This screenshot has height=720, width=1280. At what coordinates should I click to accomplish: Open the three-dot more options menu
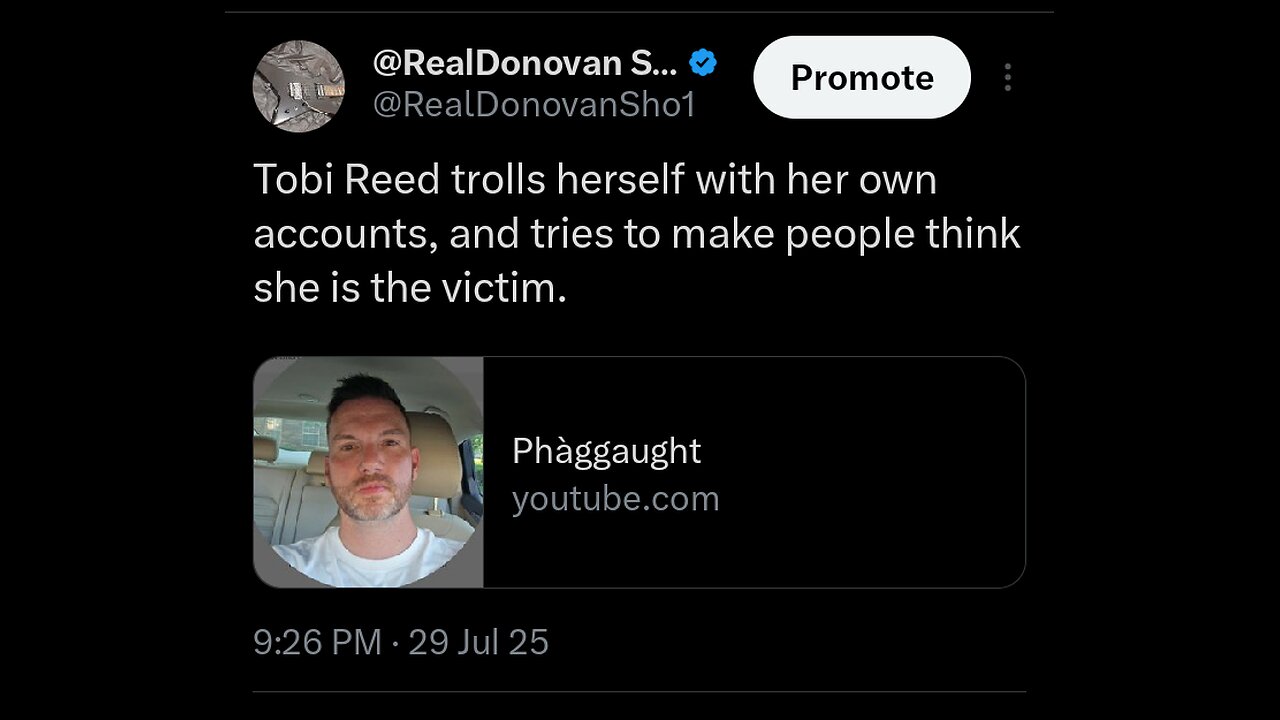[x=1007, y=78]
